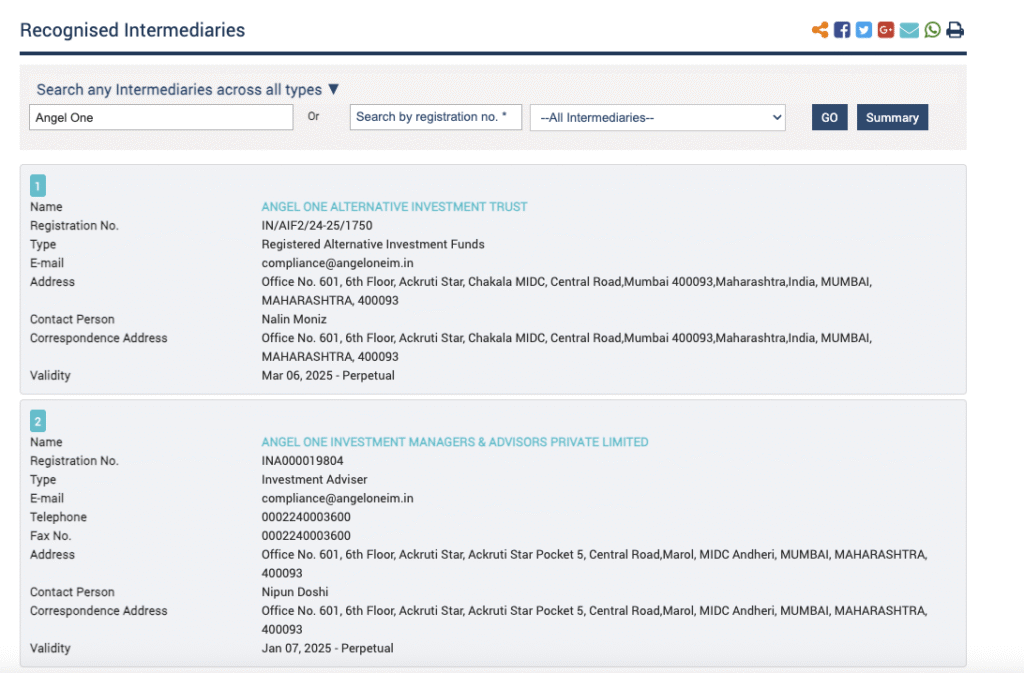The height and width of the screenshot is (673, 1024).
Task: Open Angel One Alternative Investment Trust link
Action: click(x=394, y=207)
